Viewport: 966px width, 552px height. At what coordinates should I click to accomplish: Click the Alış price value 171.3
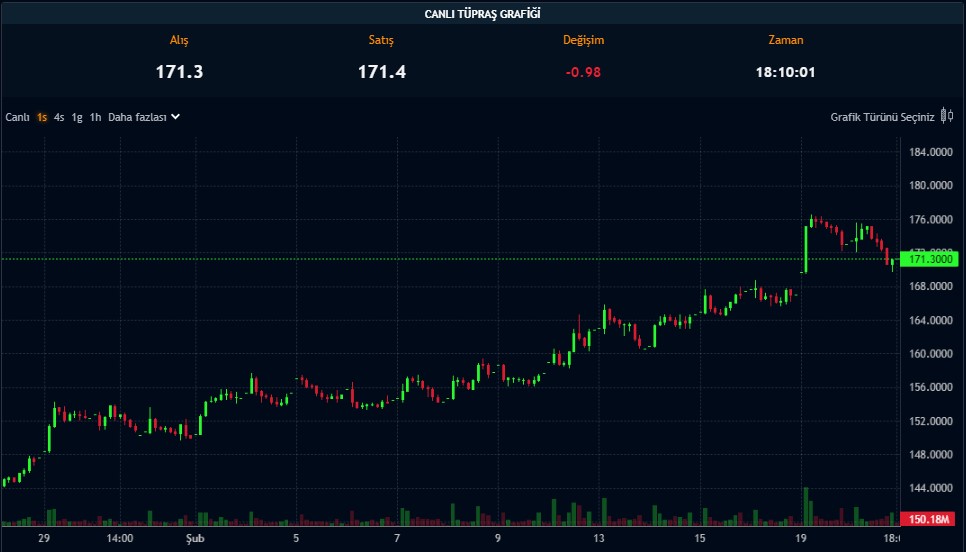(179, 72)
